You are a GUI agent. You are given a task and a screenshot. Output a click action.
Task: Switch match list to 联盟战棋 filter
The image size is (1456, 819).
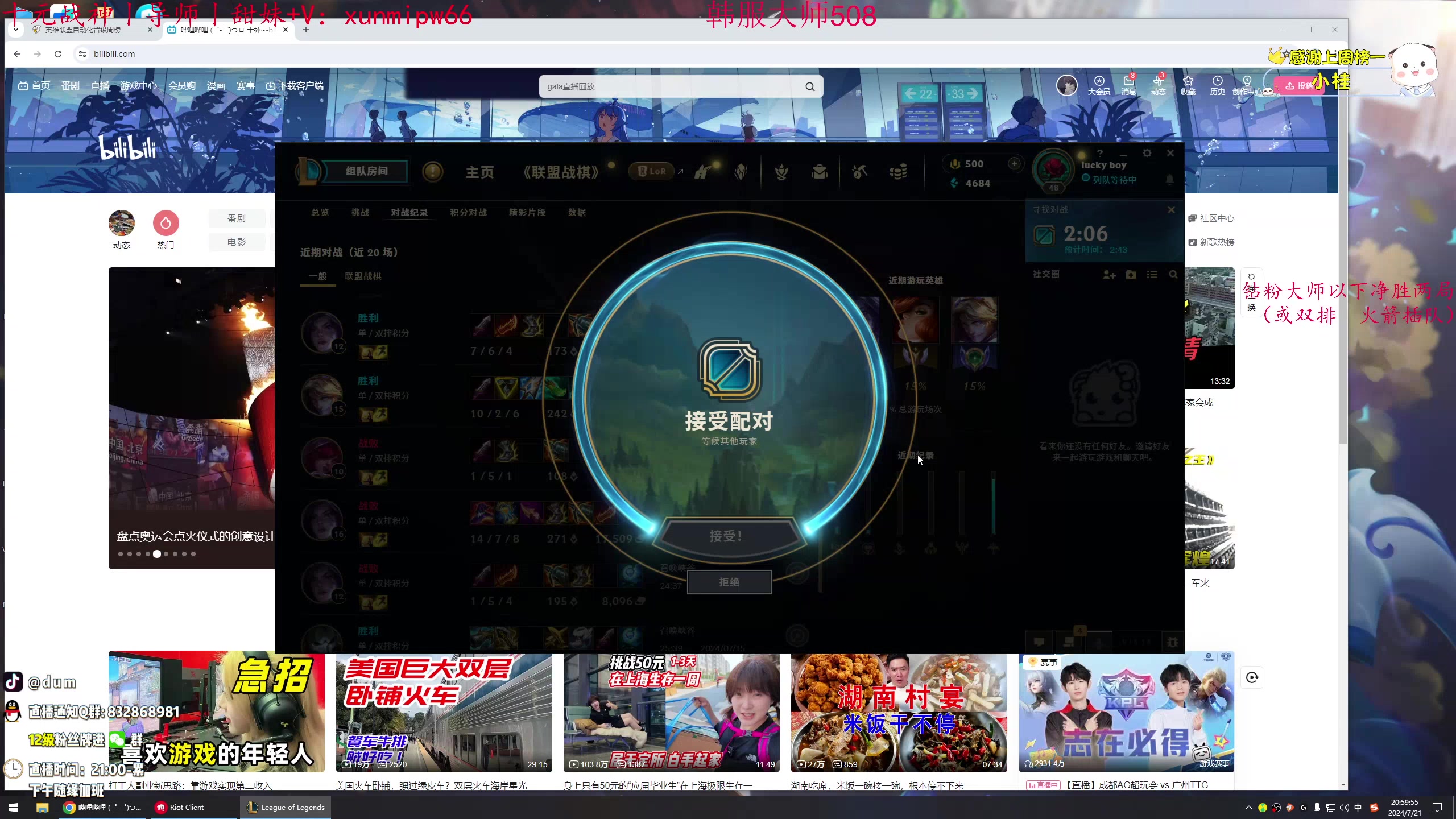point(363,276)
